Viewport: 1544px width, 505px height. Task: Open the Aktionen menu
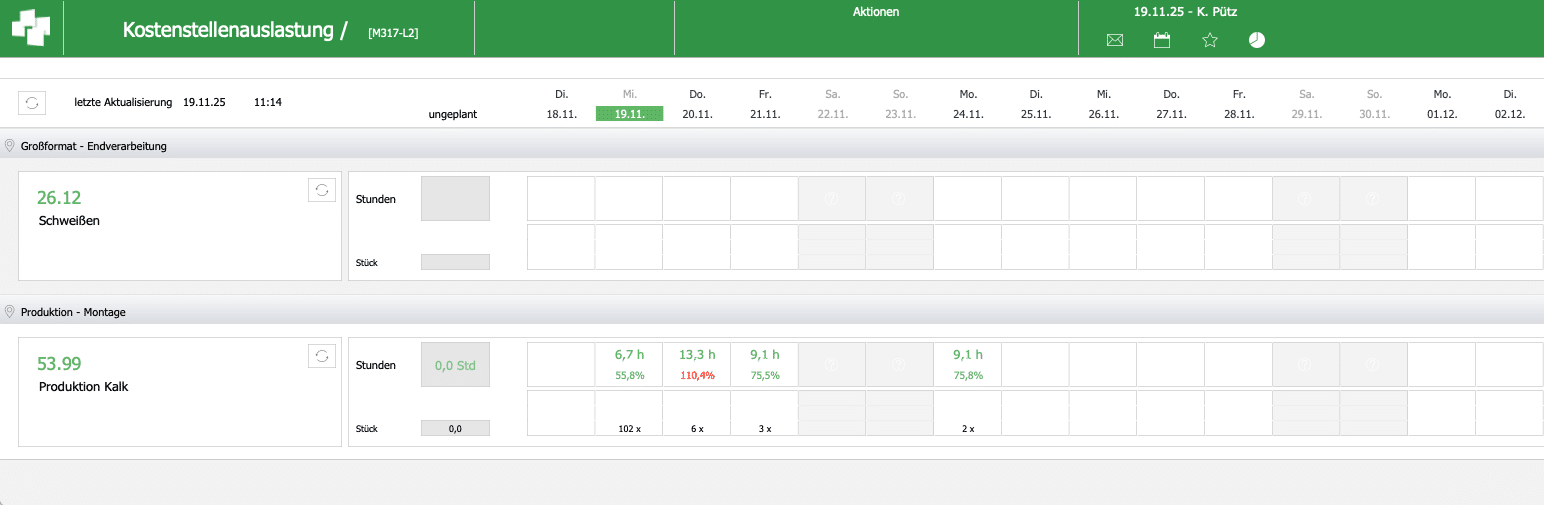point(875,12)
